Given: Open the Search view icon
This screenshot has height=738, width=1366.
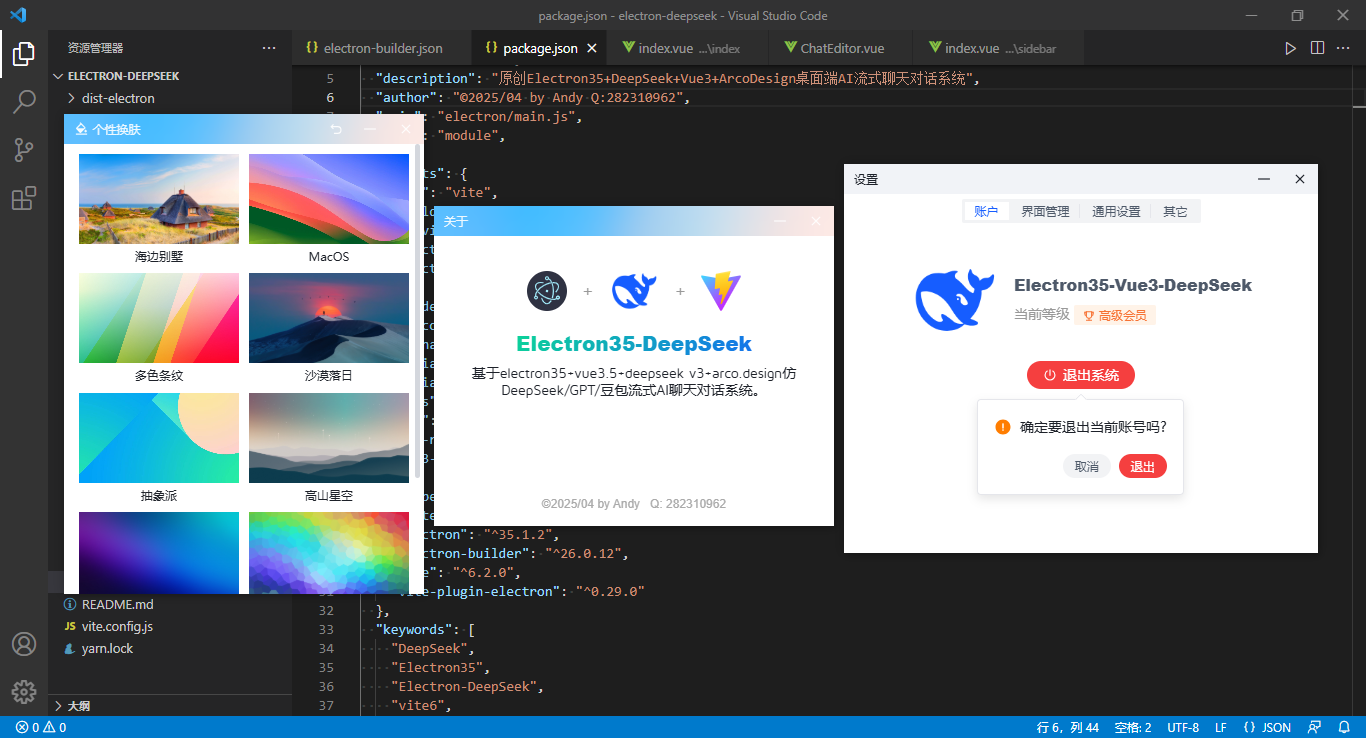Looking at the screenshot, I should [x=24, y=102].
